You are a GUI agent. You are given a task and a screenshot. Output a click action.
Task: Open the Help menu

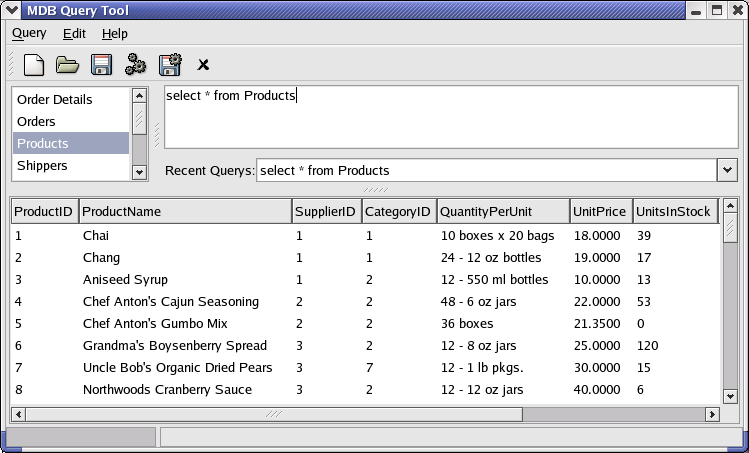(x=115, y=33)
